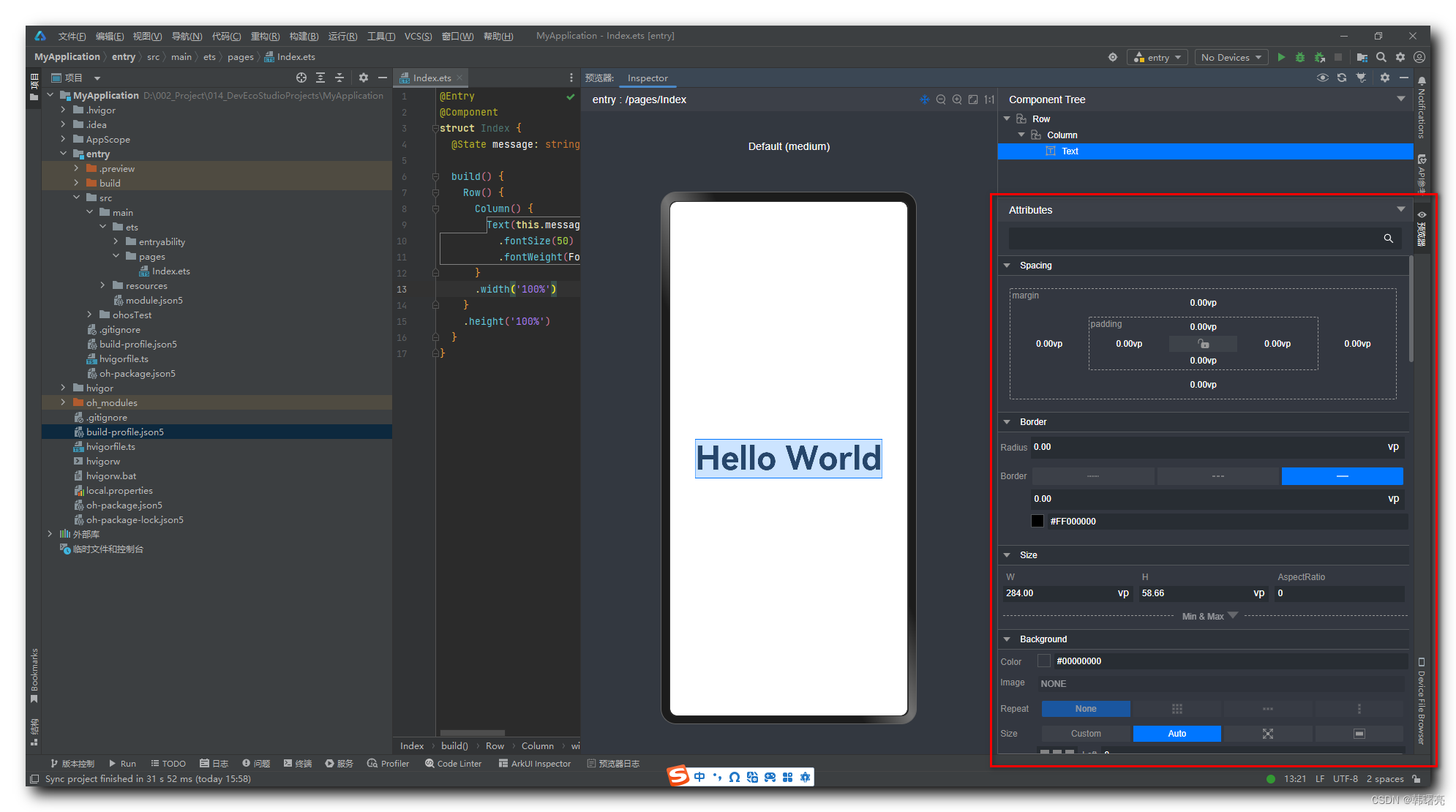This screenshot has width=1456, height=812.
Task: Refresh the preview with the reload icon
Action: click(x=1342, y=78)
